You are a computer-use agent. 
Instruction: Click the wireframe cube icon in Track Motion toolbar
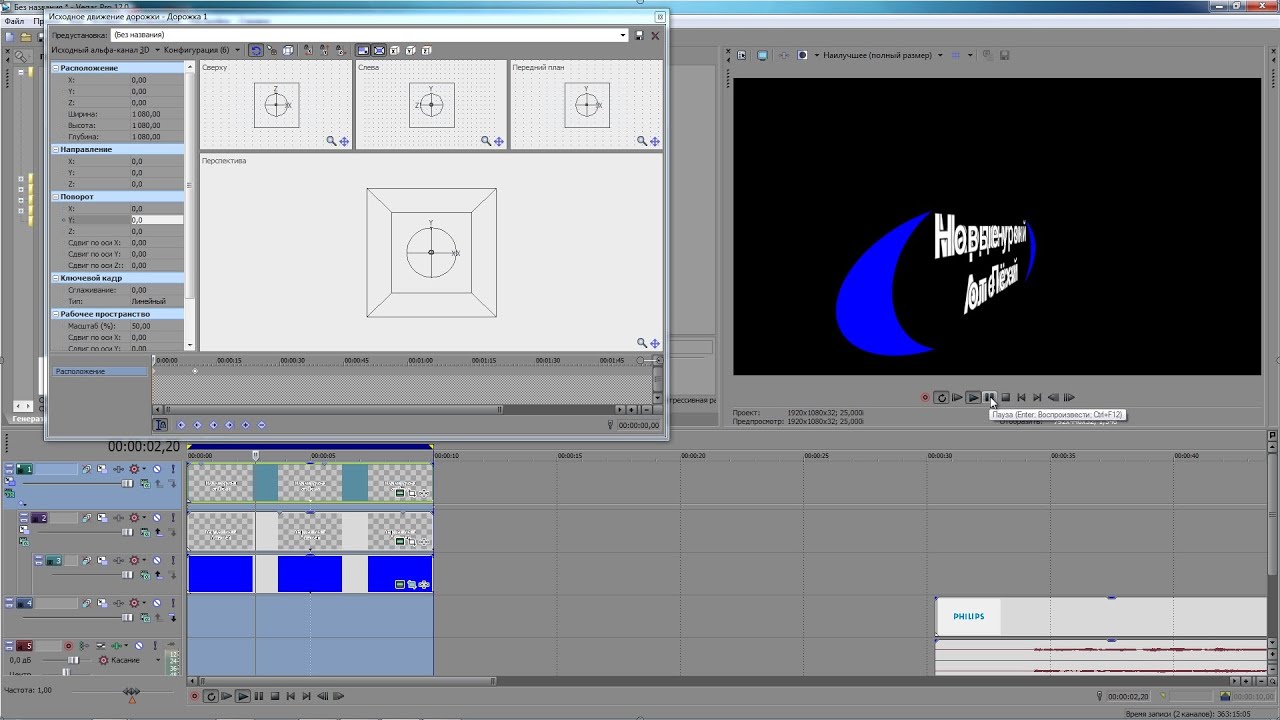point(288,50)
